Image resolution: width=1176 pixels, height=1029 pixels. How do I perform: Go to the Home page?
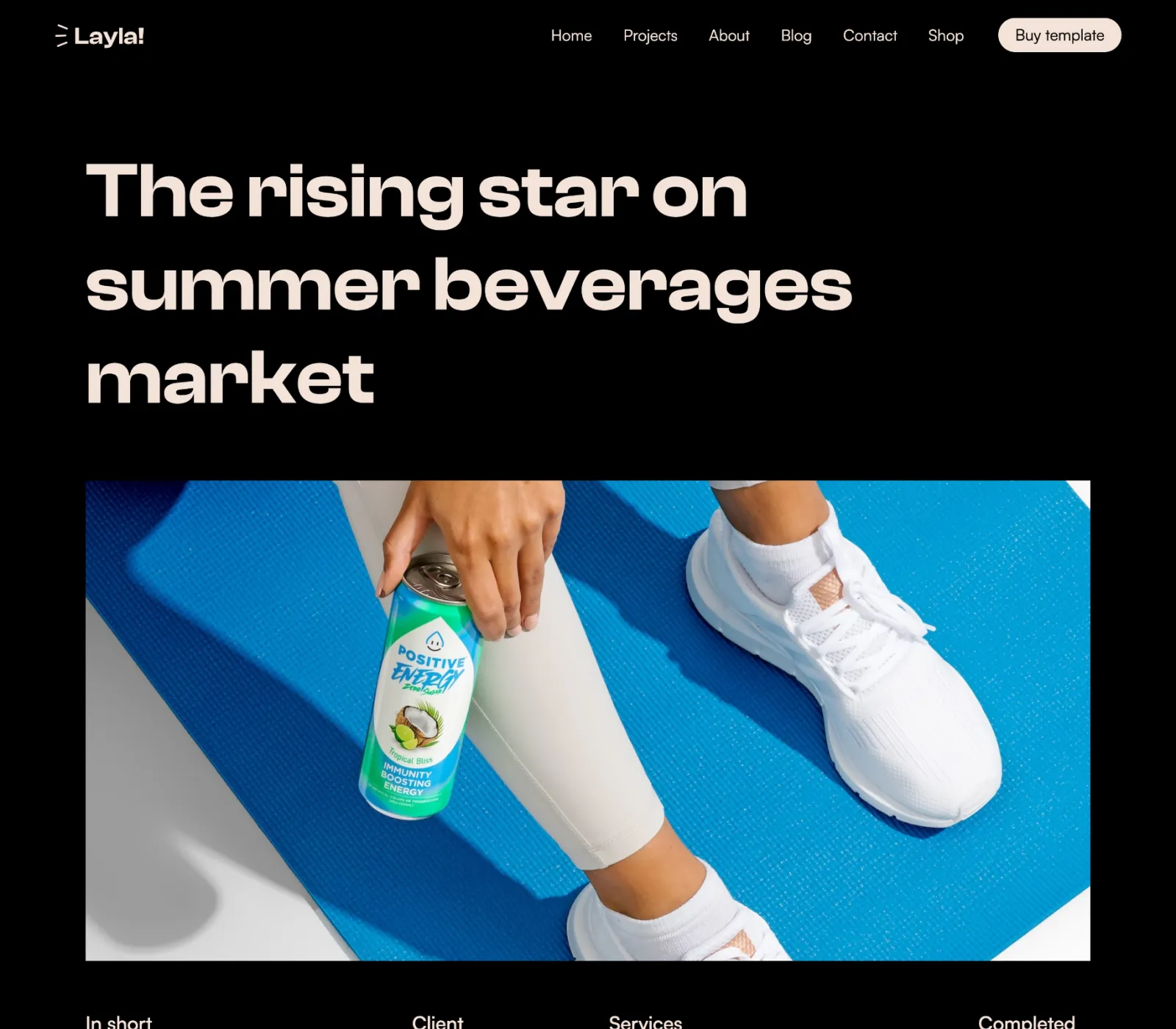pyautogui.click(x=571, y=35)
